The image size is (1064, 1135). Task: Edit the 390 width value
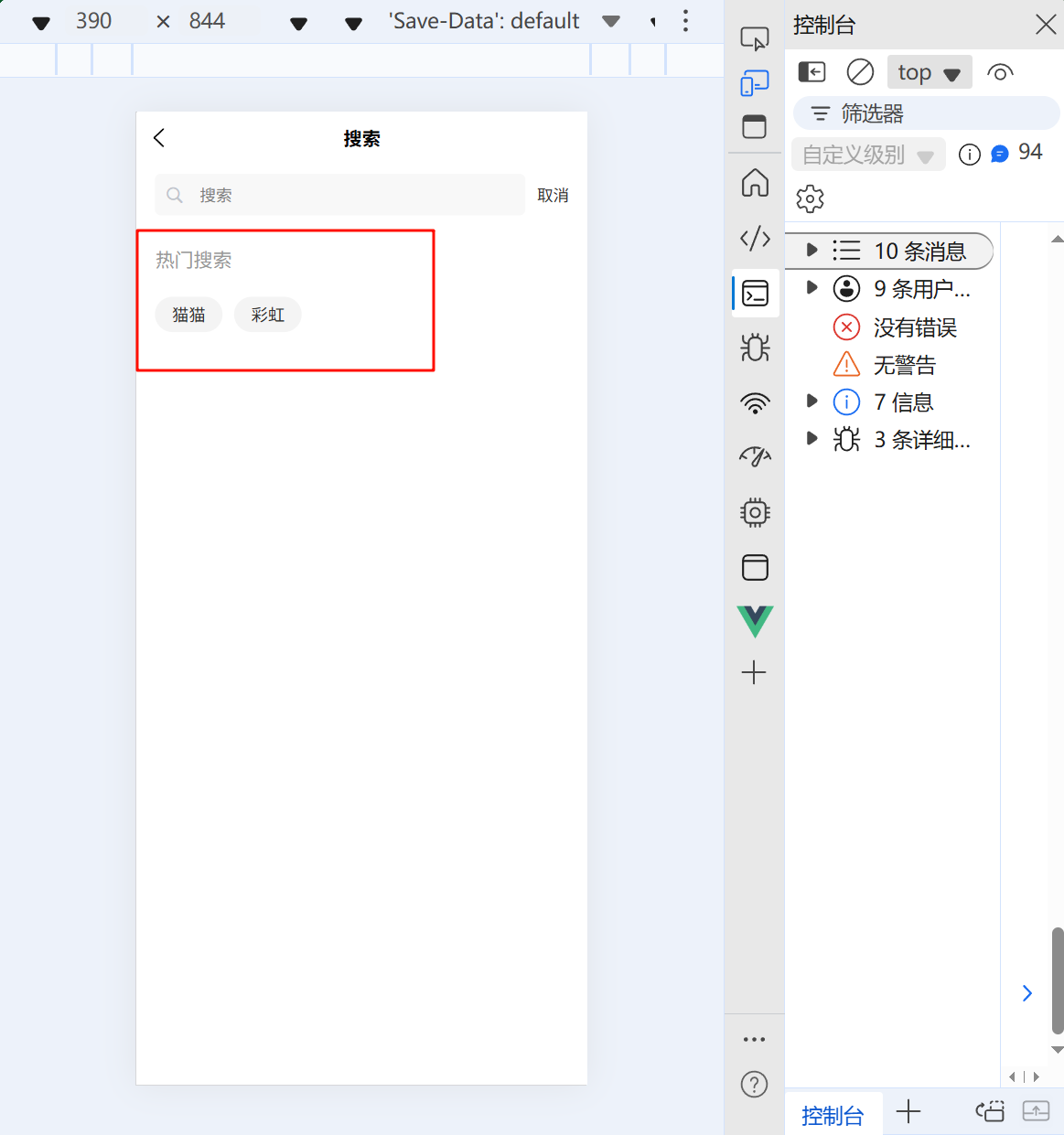pyautogui.click(x=94, y=21)
